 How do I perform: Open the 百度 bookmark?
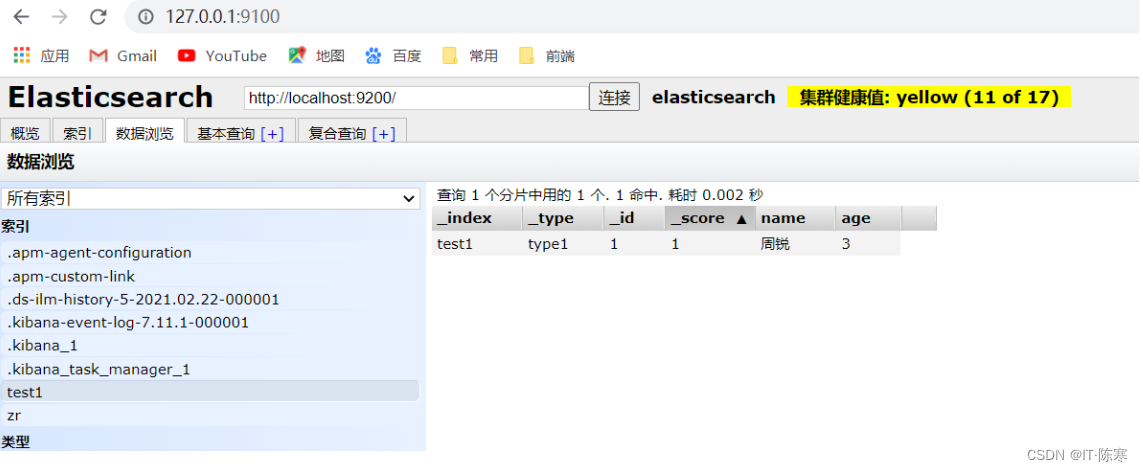click(394, 55)
